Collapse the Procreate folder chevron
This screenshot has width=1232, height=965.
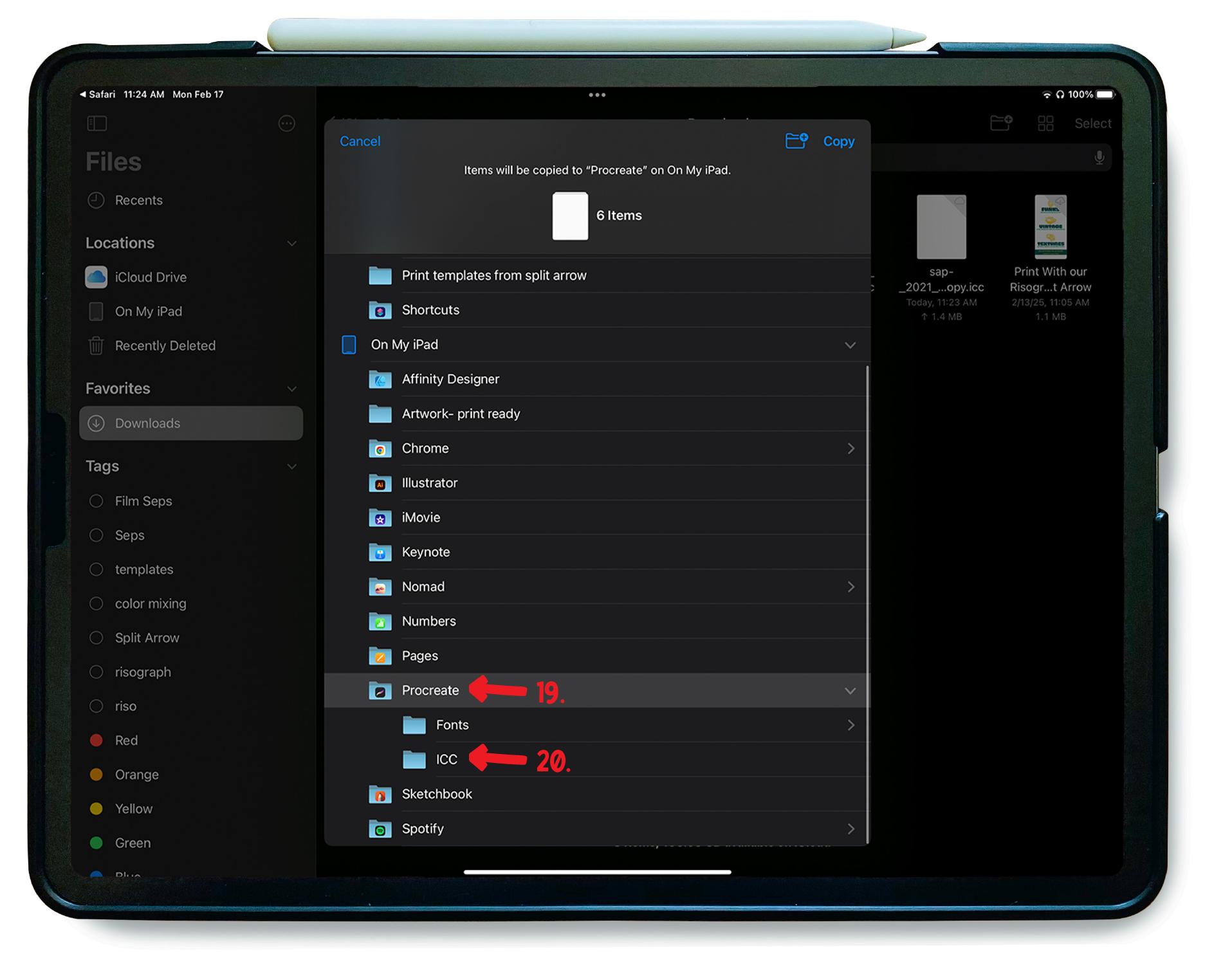click(x=850, y=691)
